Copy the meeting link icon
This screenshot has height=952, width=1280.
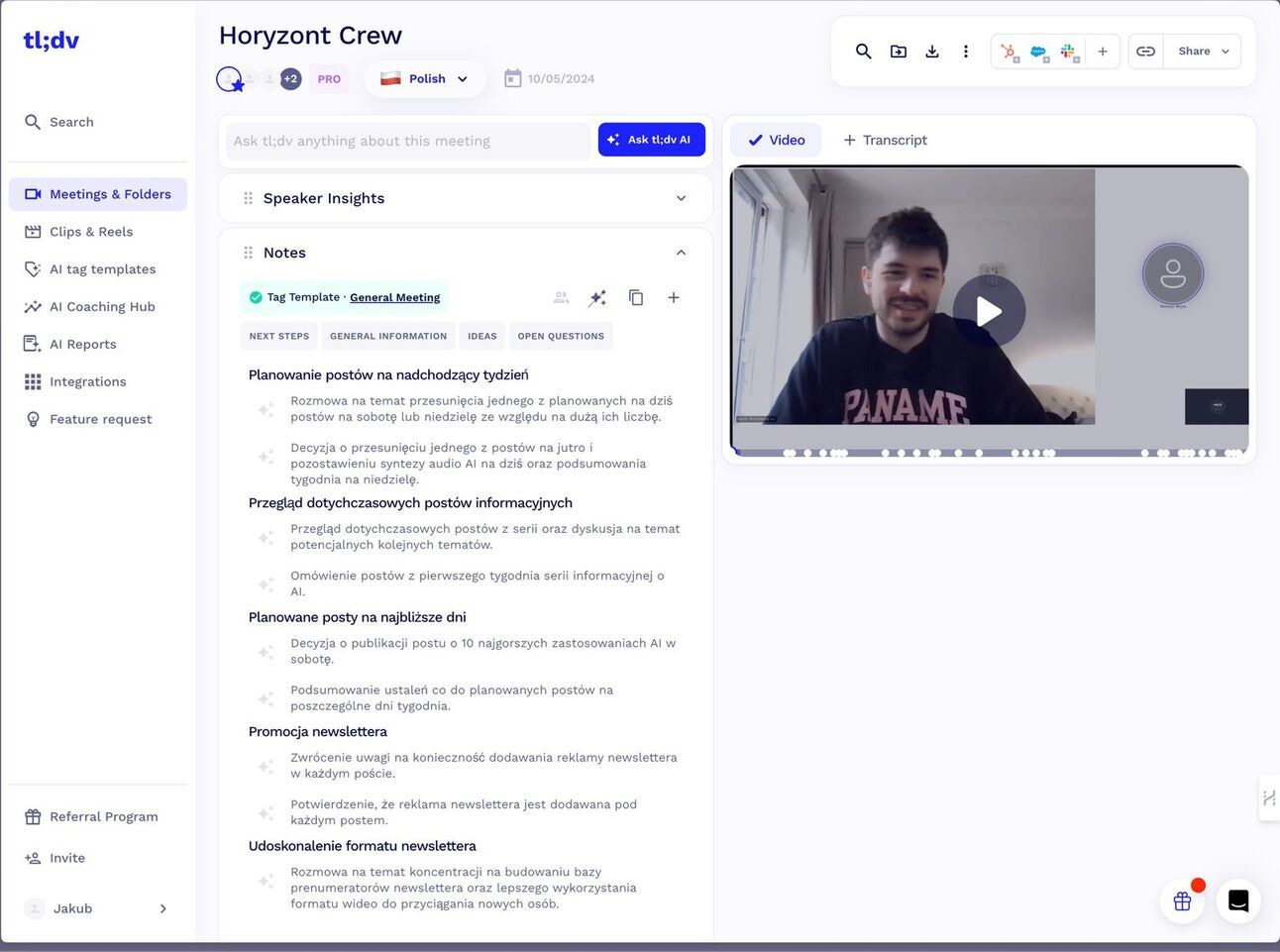1145,52
